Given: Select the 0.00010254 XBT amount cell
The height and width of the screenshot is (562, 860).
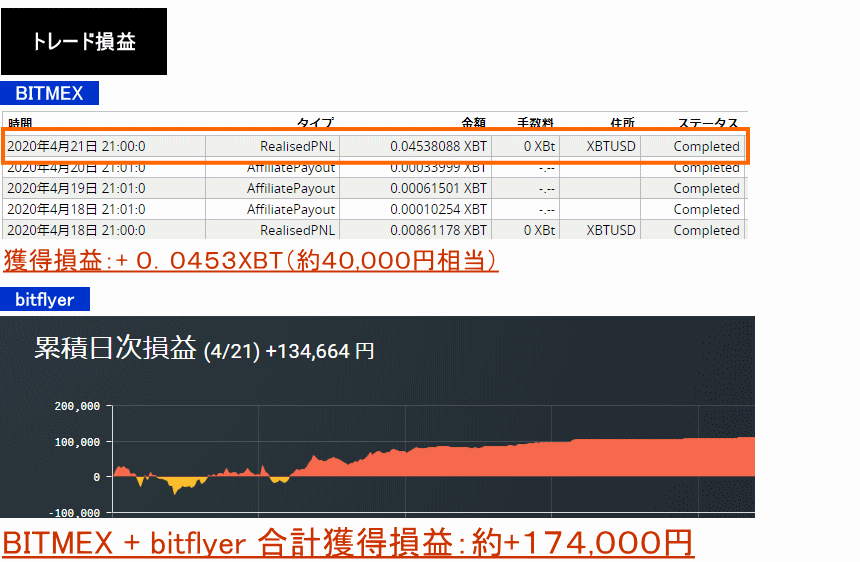Looking at the screenshot, I should coord(438,209).
